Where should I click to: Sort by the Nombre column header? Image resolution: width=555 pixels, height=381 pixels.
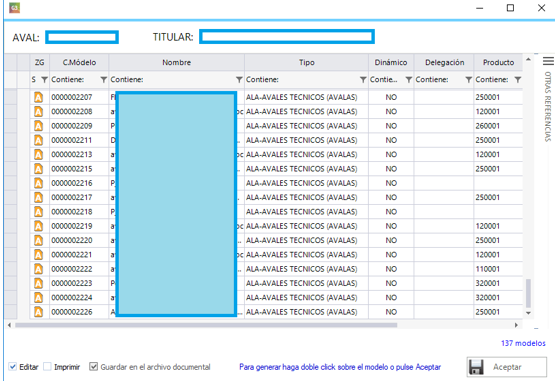click(x=177, y=62)
